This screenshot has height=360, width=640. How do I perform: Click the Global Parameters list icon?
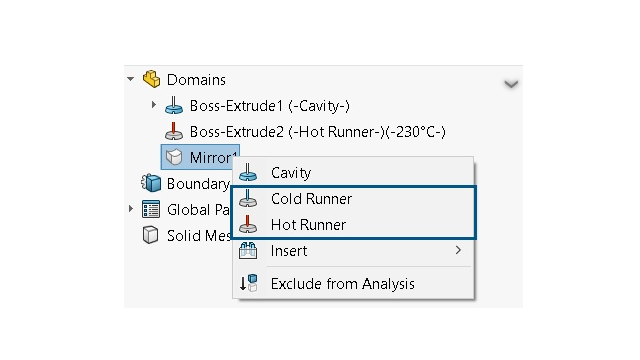[x=151, y=209]
